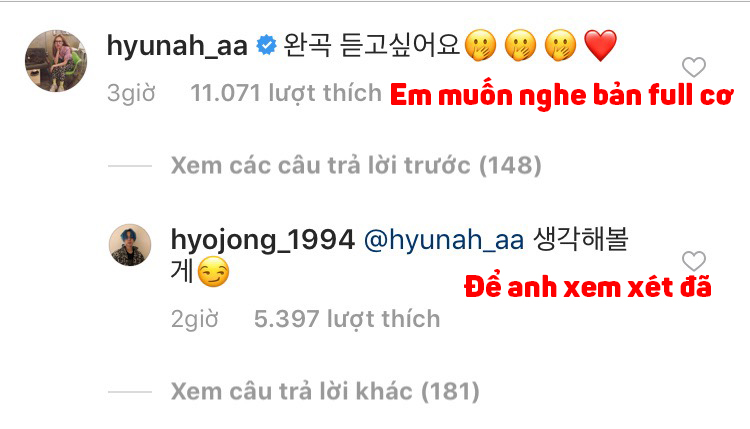
Task: Click the smirking face emoji in the reply
Action: click(213, 272)
